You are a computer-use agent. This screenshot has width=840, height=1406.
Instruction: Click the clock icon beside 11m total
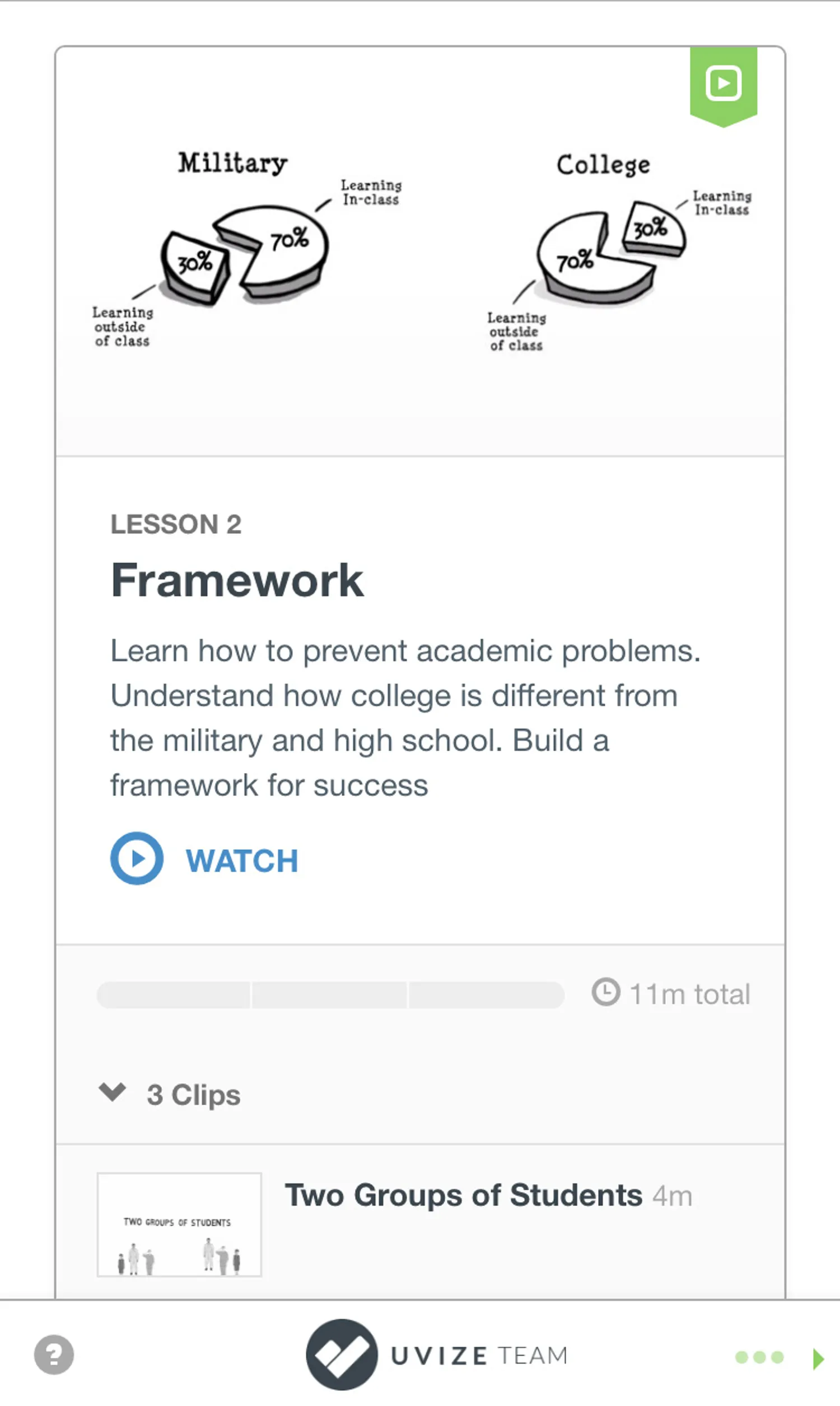point(606,992)
